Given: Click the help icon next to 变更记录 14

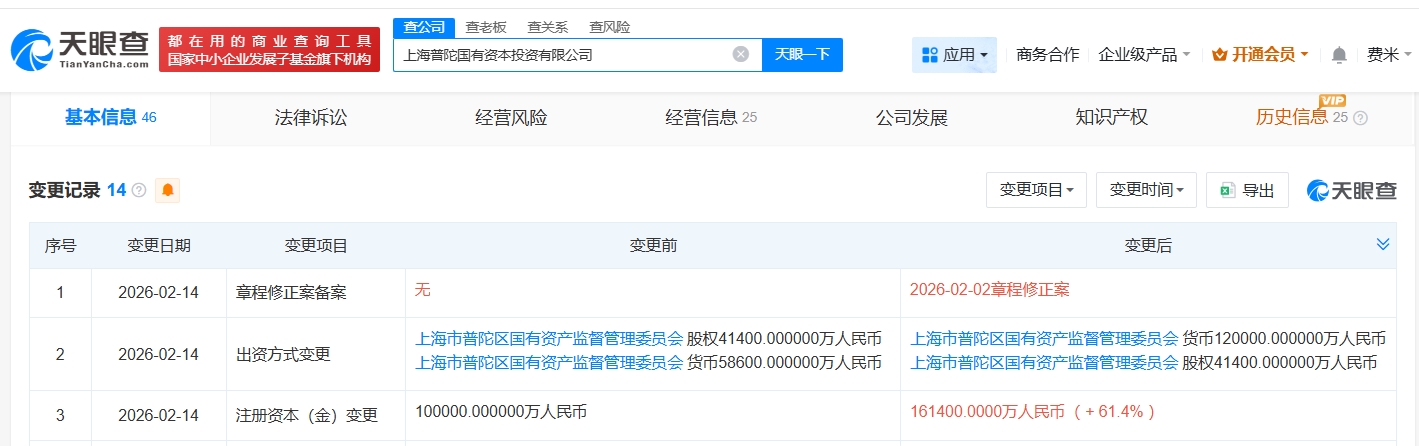Looking at the screenshot, I should click(139, 190).
